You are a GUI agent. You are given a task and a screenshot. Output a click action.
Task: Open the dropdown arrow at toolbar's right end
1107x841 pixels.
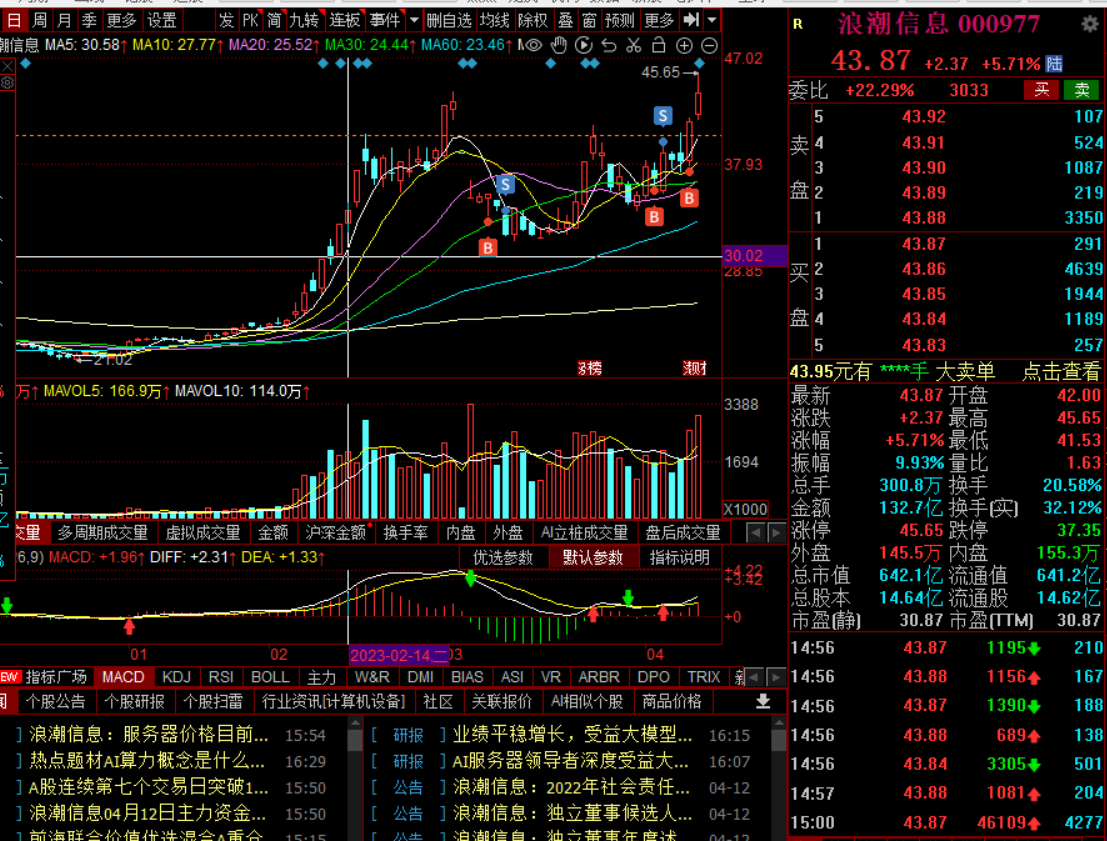(711, 20)
